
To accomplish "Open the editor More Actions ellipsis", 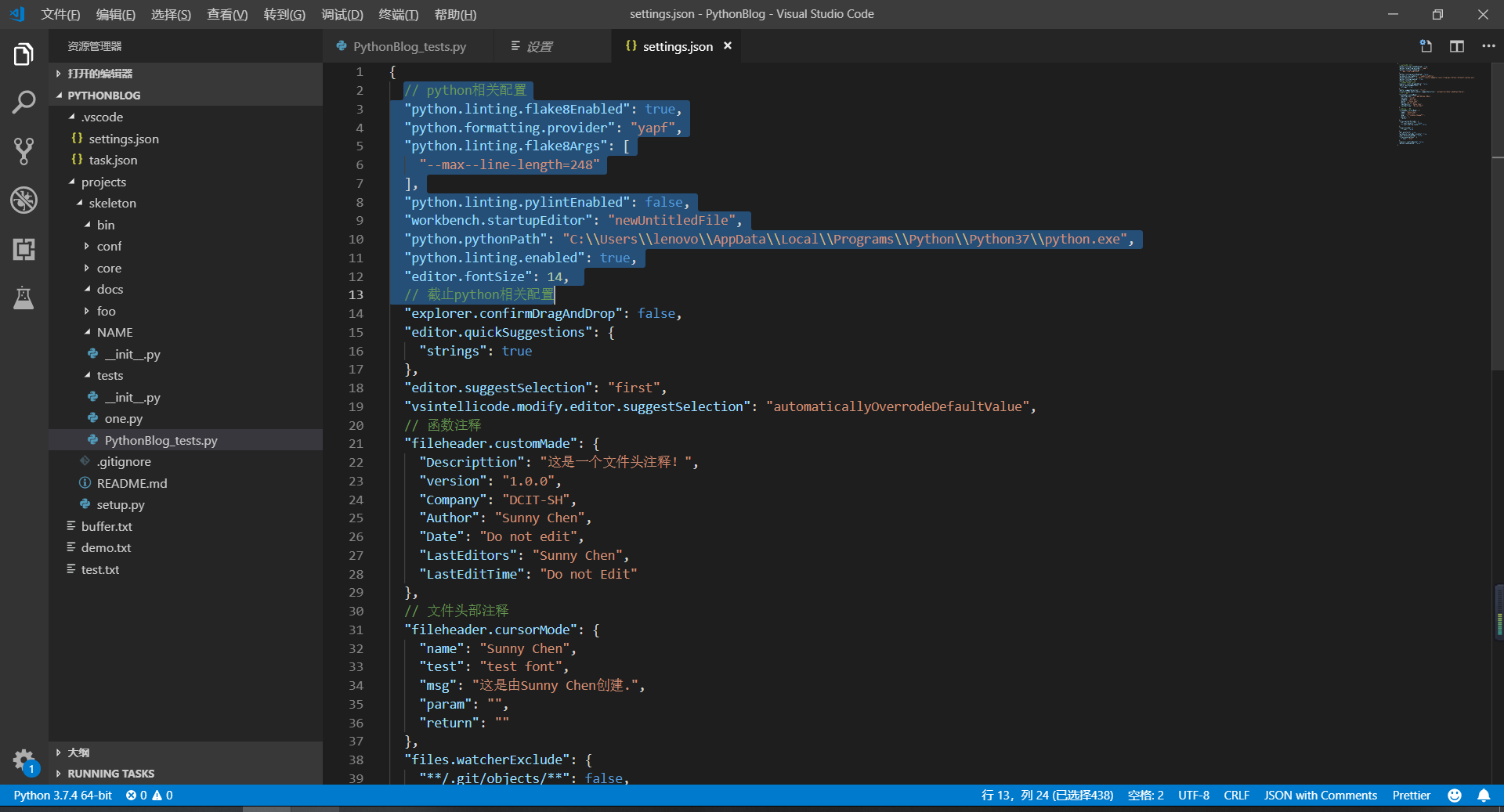I will (x=1488, y=46).
